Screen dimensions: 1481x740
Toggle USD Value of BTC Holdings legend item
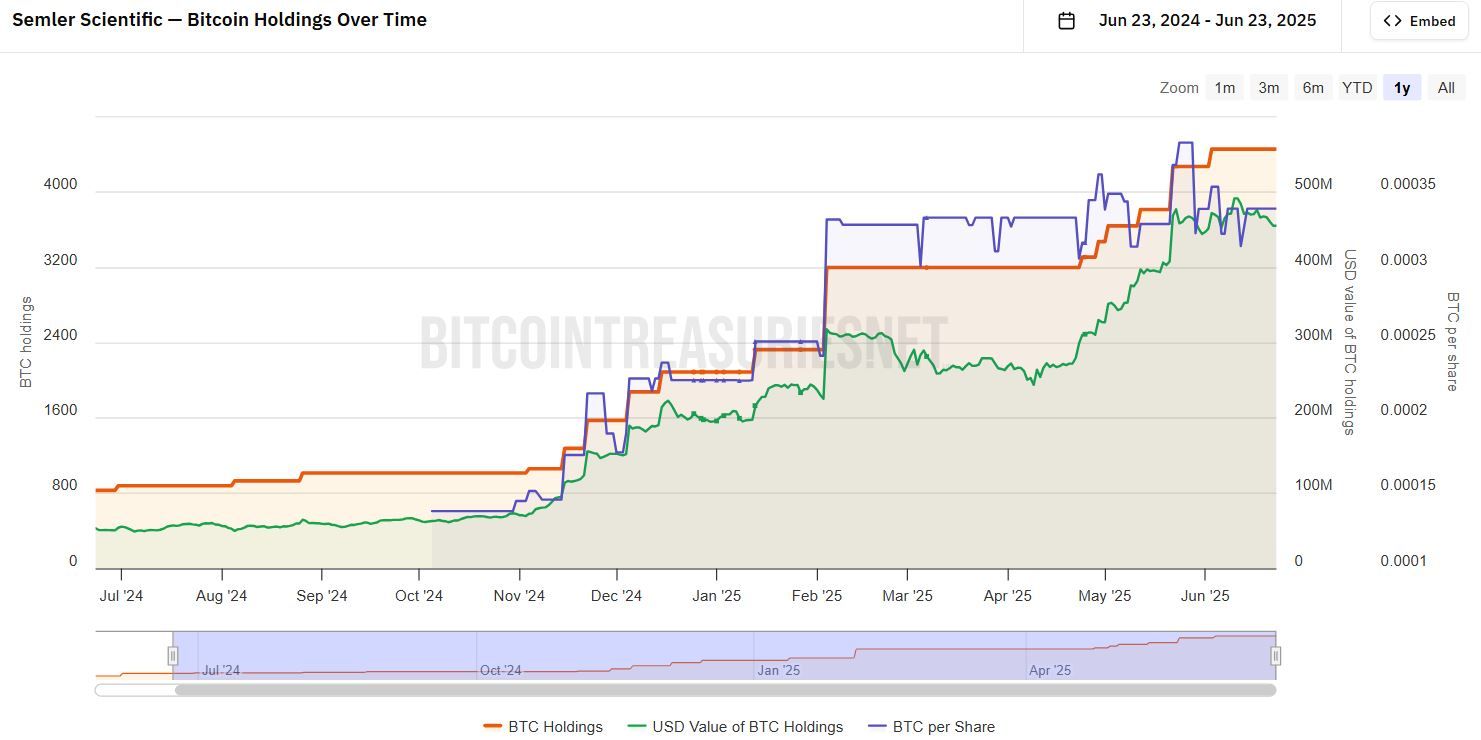[x=735, y=727]
